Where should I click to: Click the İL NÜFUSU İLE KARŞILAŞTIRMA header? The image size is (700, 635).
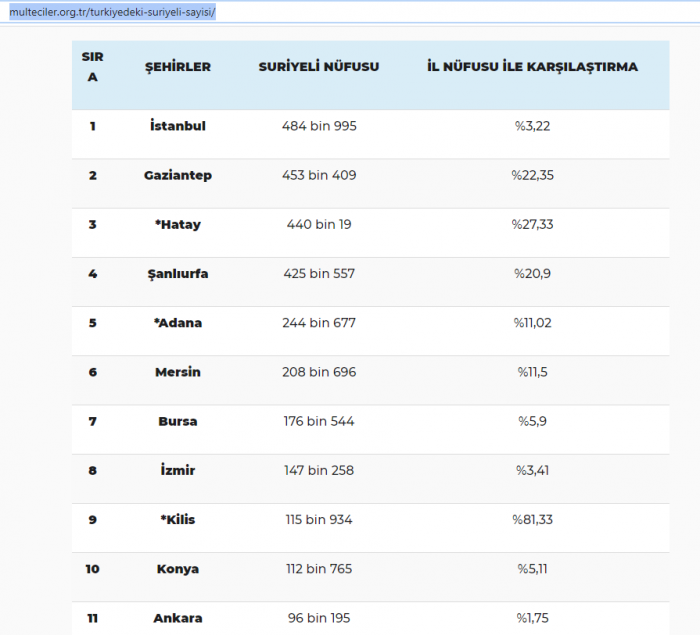532,67
